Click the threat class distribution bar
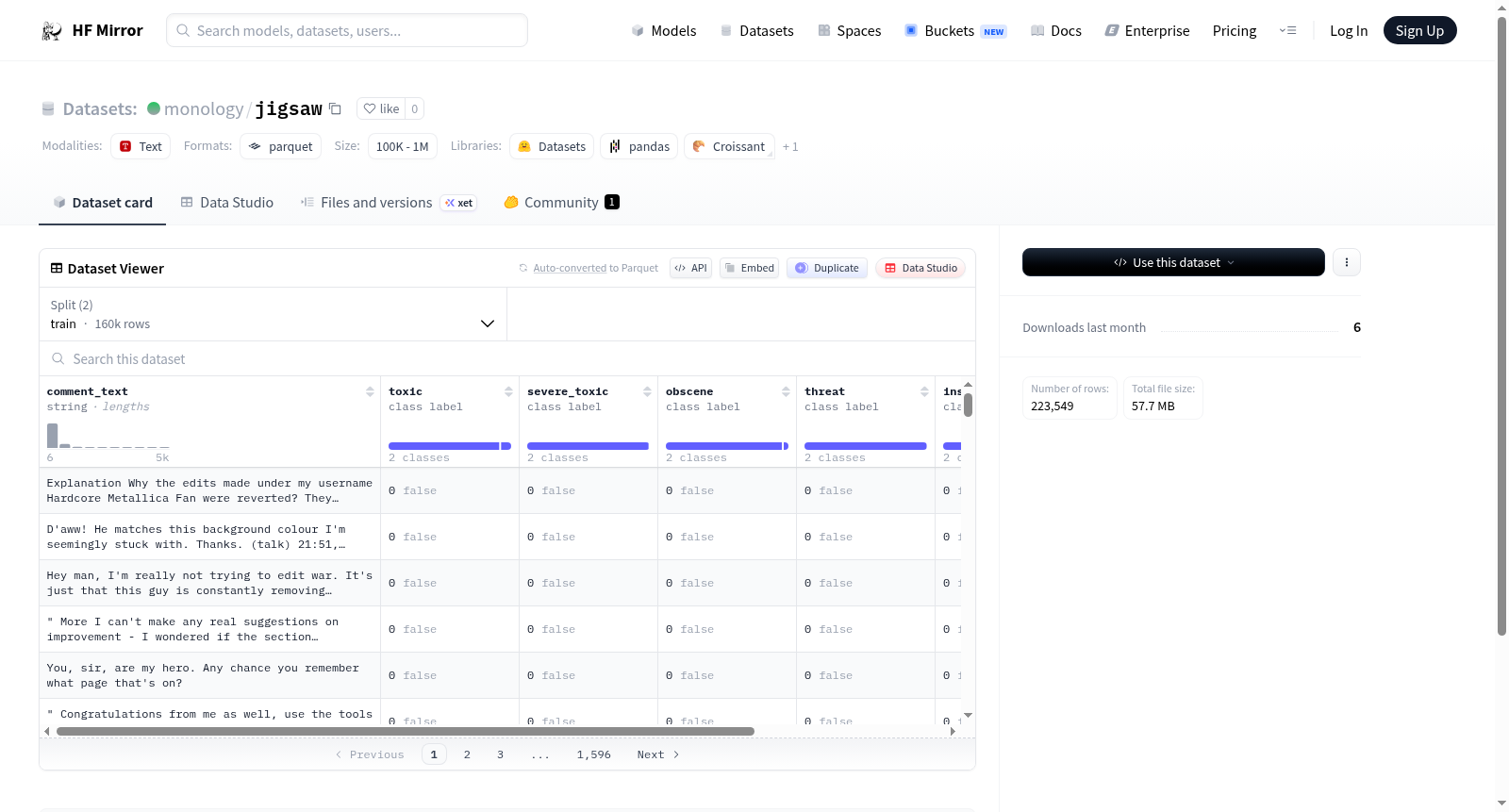Image resolution: width=1509 pixels, height=812 pixels. pos(866,446)
